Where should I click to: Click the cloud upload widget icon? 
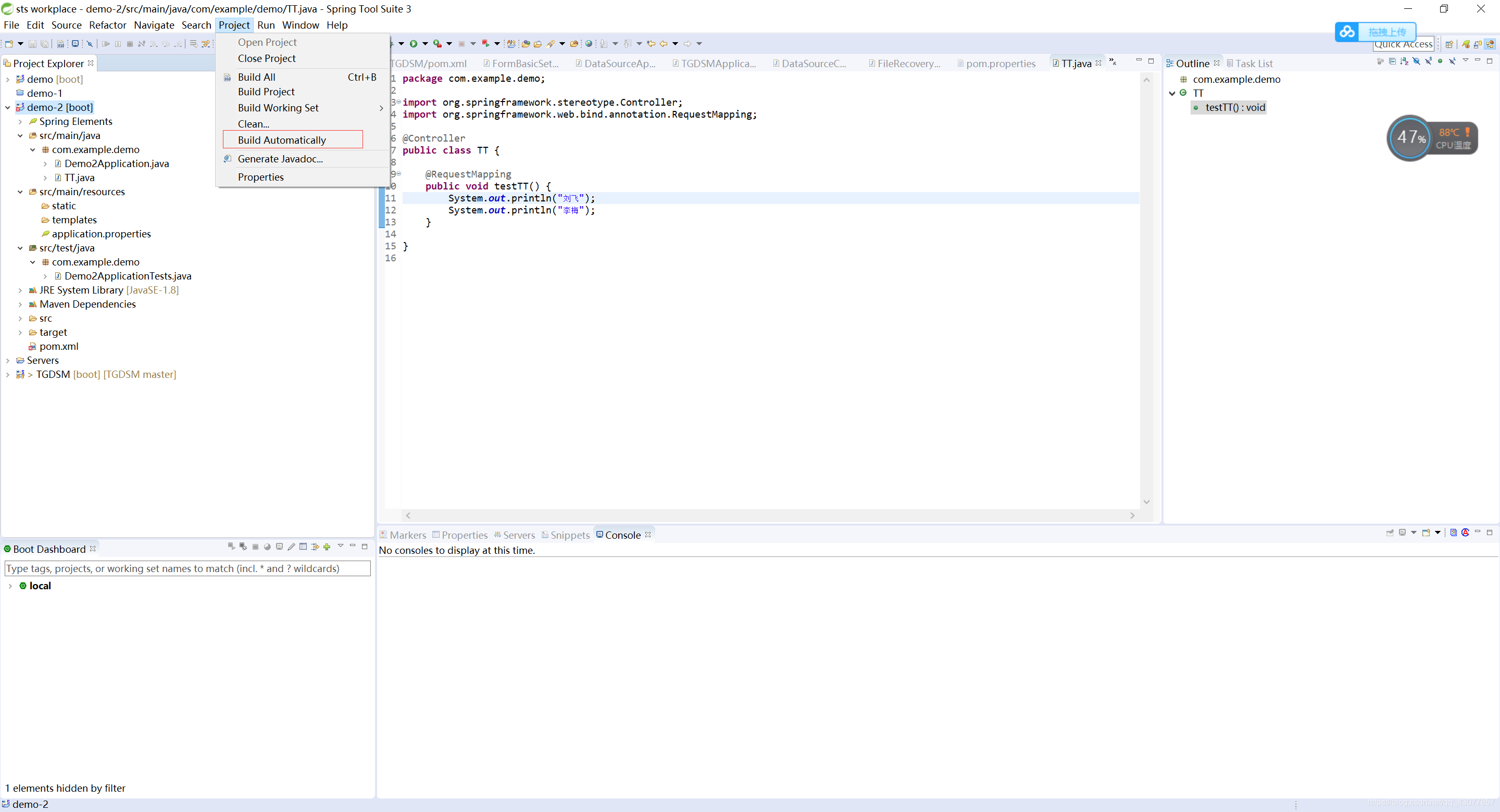[1347, 32]
